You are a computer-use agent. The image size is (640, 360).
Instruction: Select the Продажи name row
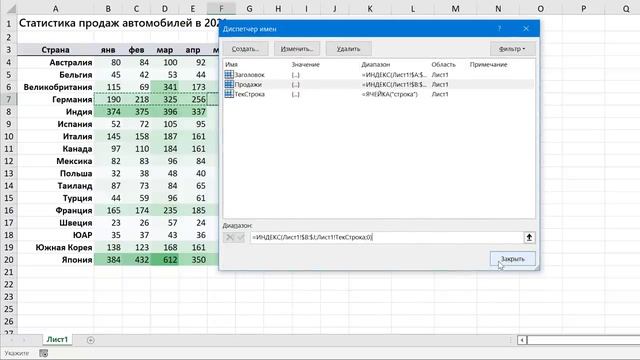coord(379,84)
